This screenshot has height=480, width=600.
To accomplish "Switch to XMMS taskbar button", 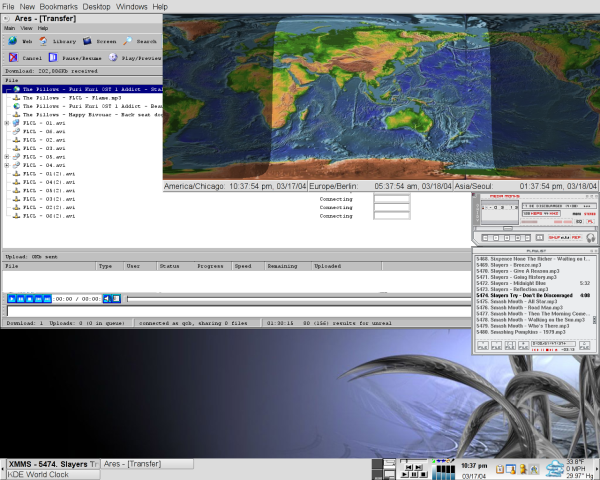I will click(x=52, y=464).
